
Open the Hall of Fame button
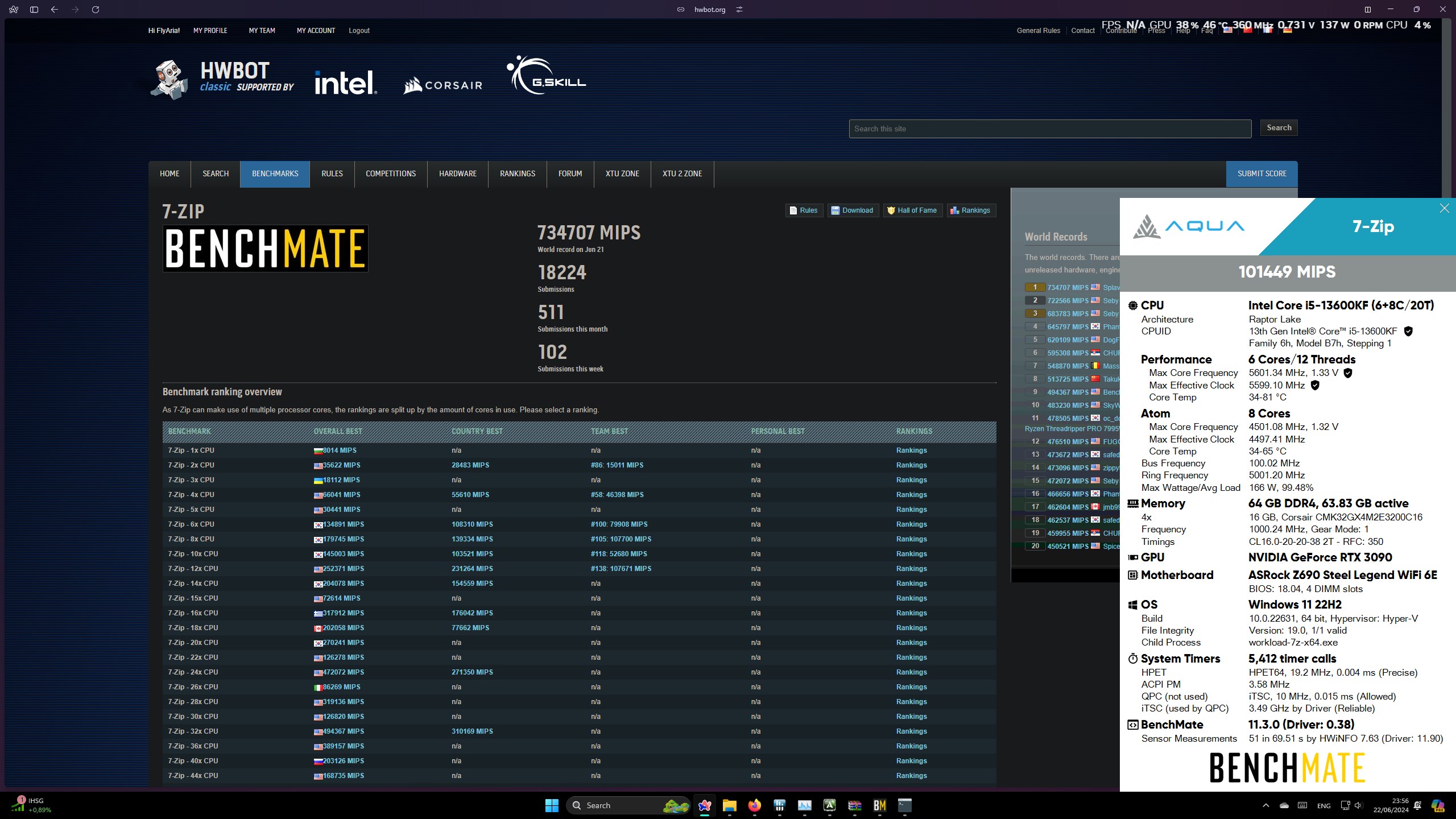(x=912, y=210)
